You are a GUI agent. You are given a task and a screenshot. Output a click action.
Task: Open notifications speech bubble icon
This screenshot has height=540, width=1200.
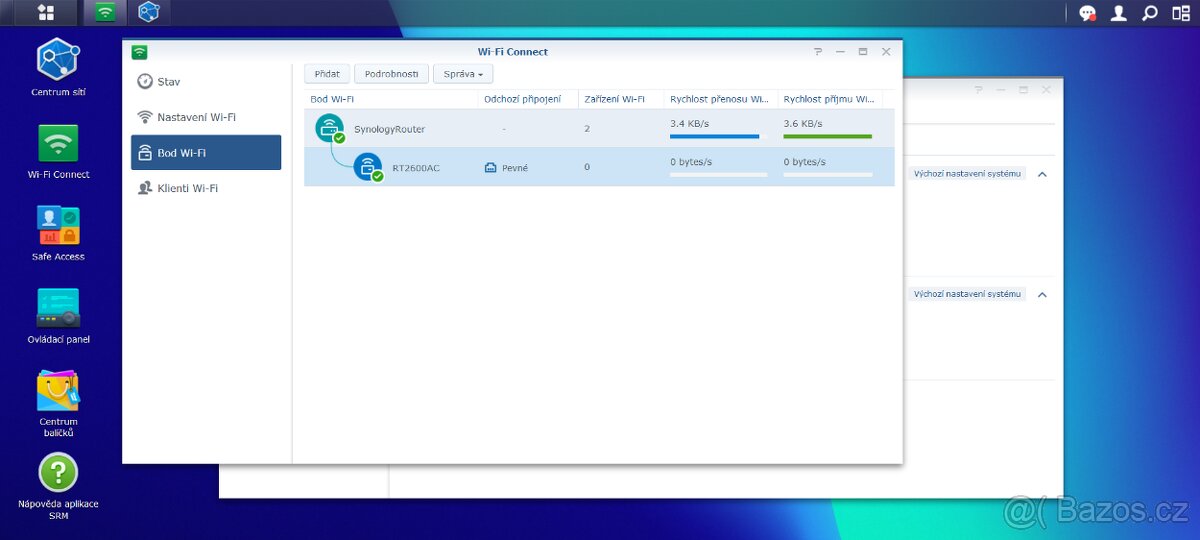click(x=1087, y=13)
